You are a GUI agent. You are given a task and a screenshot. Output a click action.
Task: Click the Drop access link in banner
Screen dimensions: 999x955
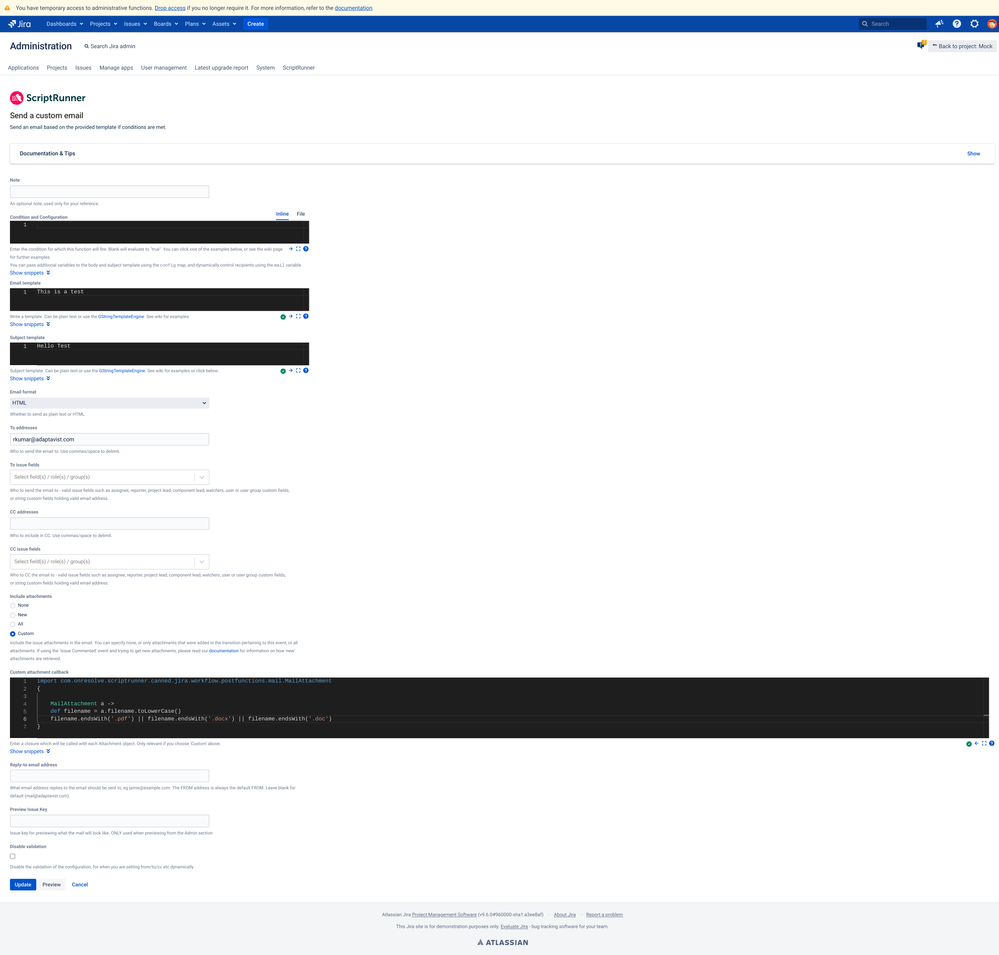[x=170, y=8]
